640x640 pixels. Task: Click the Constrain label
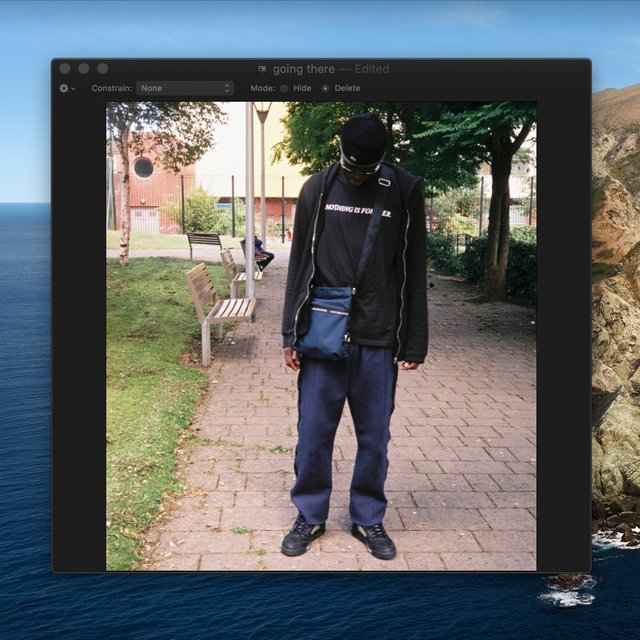pyautogui.click(x=112, y=88)
